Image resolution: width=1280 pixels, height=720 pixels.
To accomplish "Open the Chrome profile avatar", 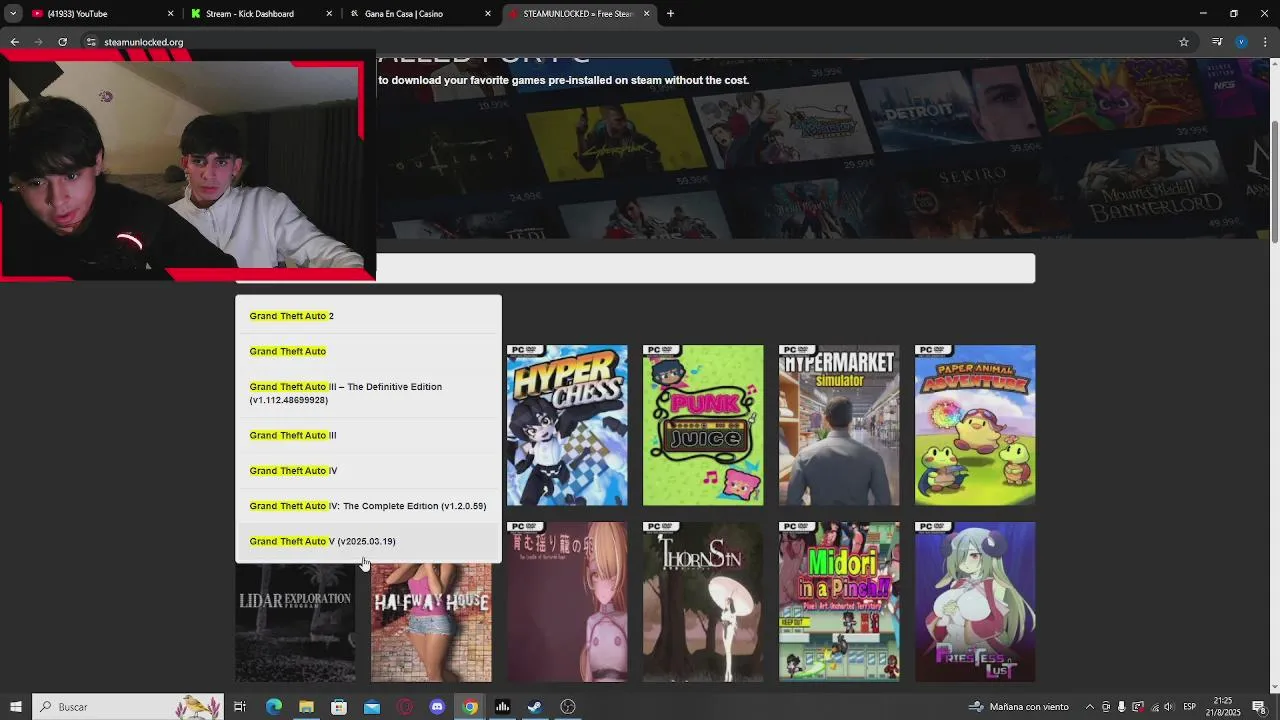I will pos(1241,42).
